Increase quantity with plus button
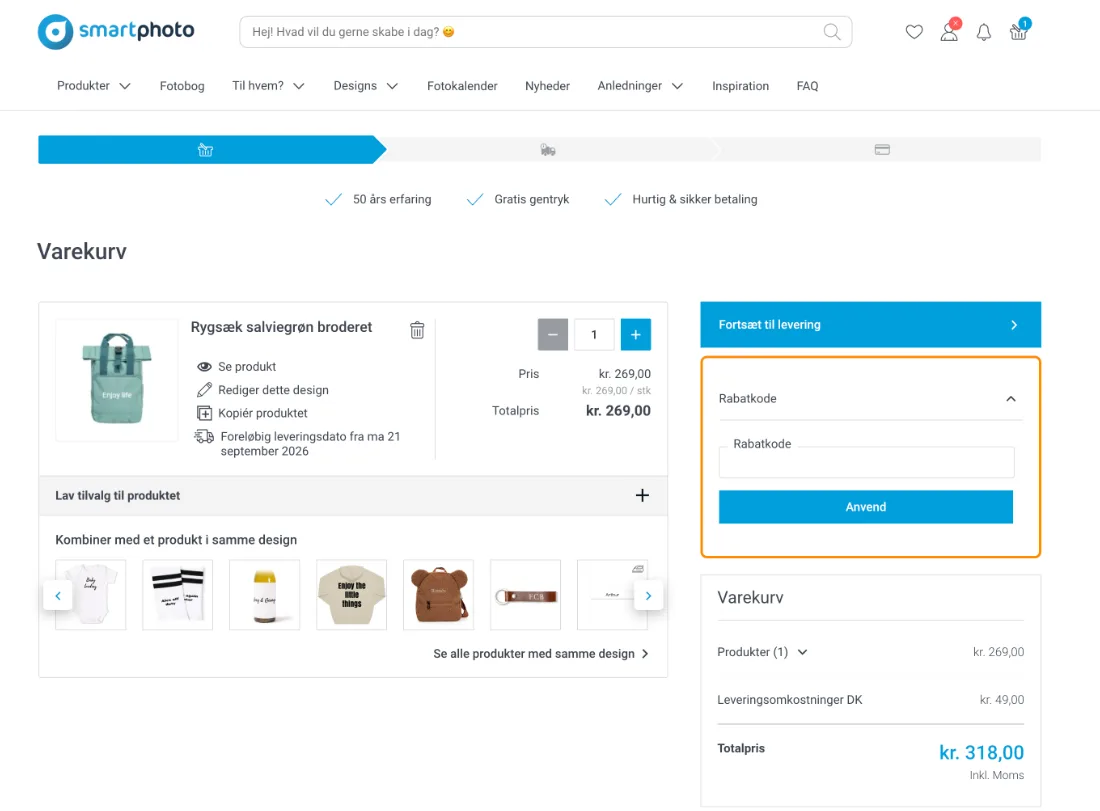This screenshot has height=811, width=1100. pos(636,335)
